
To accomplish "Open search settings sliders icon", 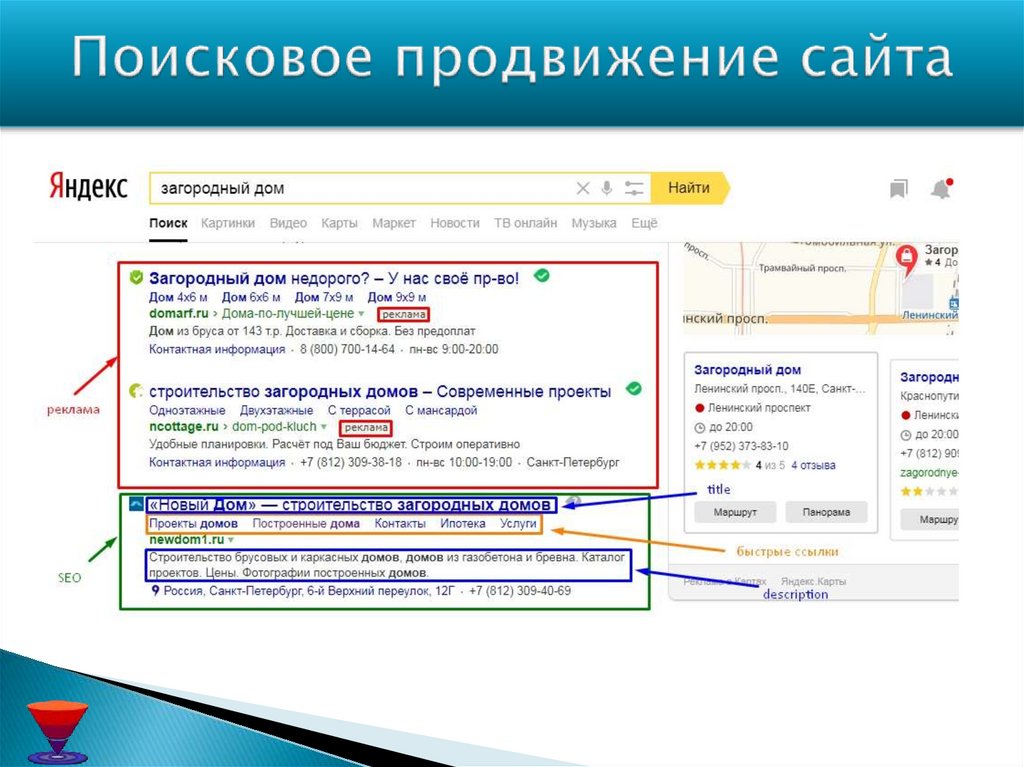I will coord(633,189).
